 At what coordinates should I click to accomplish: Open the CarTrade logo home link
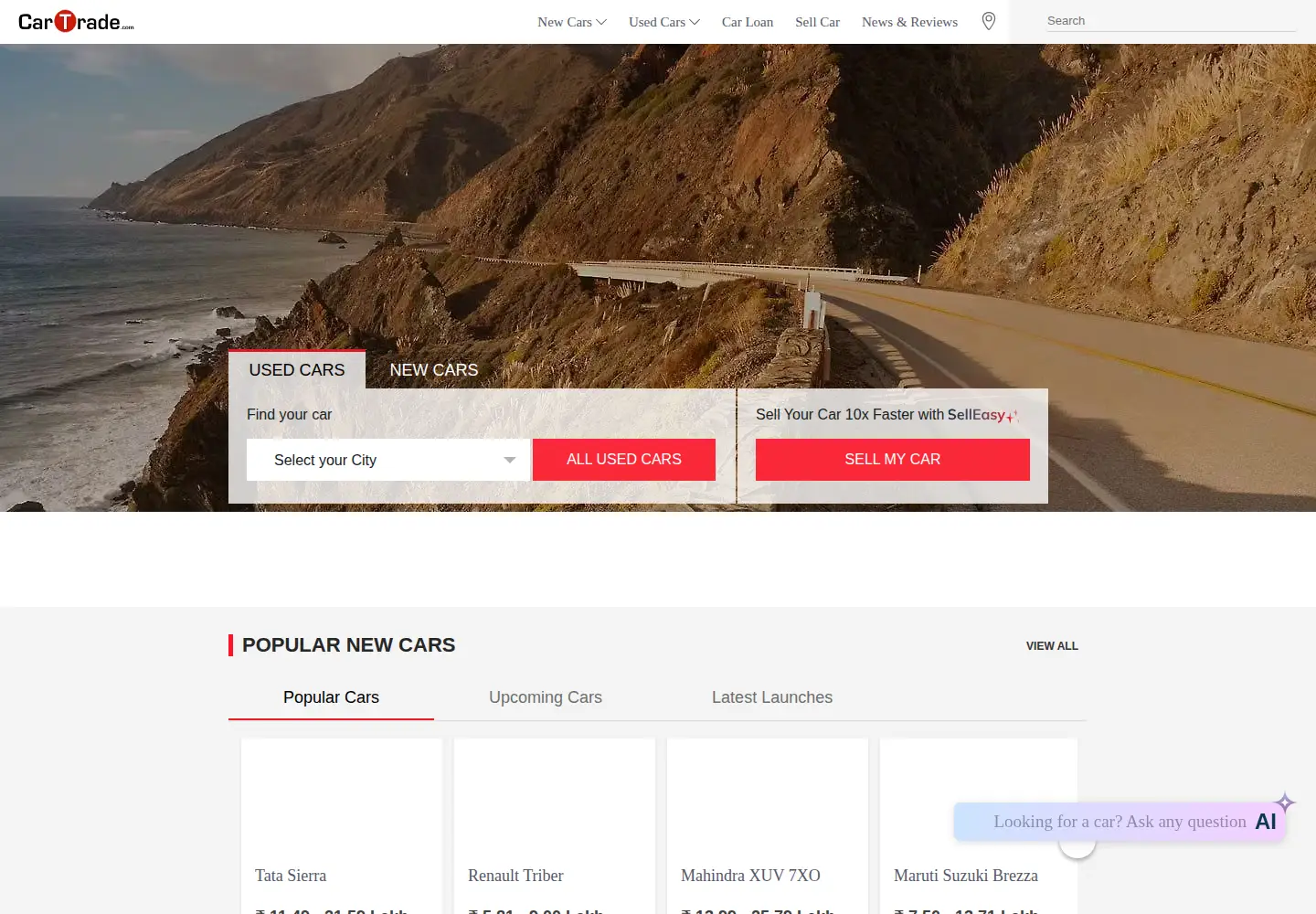(76, 21)
